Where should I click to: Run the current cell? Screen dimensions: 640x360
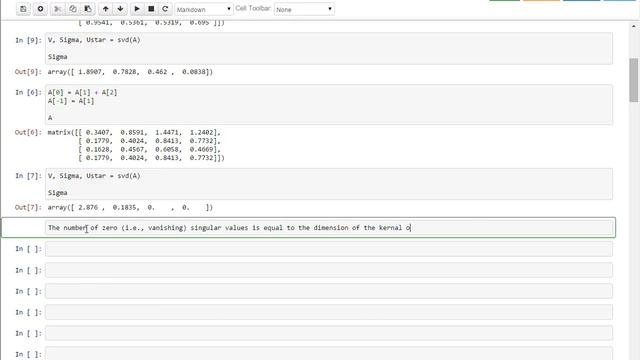click(x=137, y=9)
